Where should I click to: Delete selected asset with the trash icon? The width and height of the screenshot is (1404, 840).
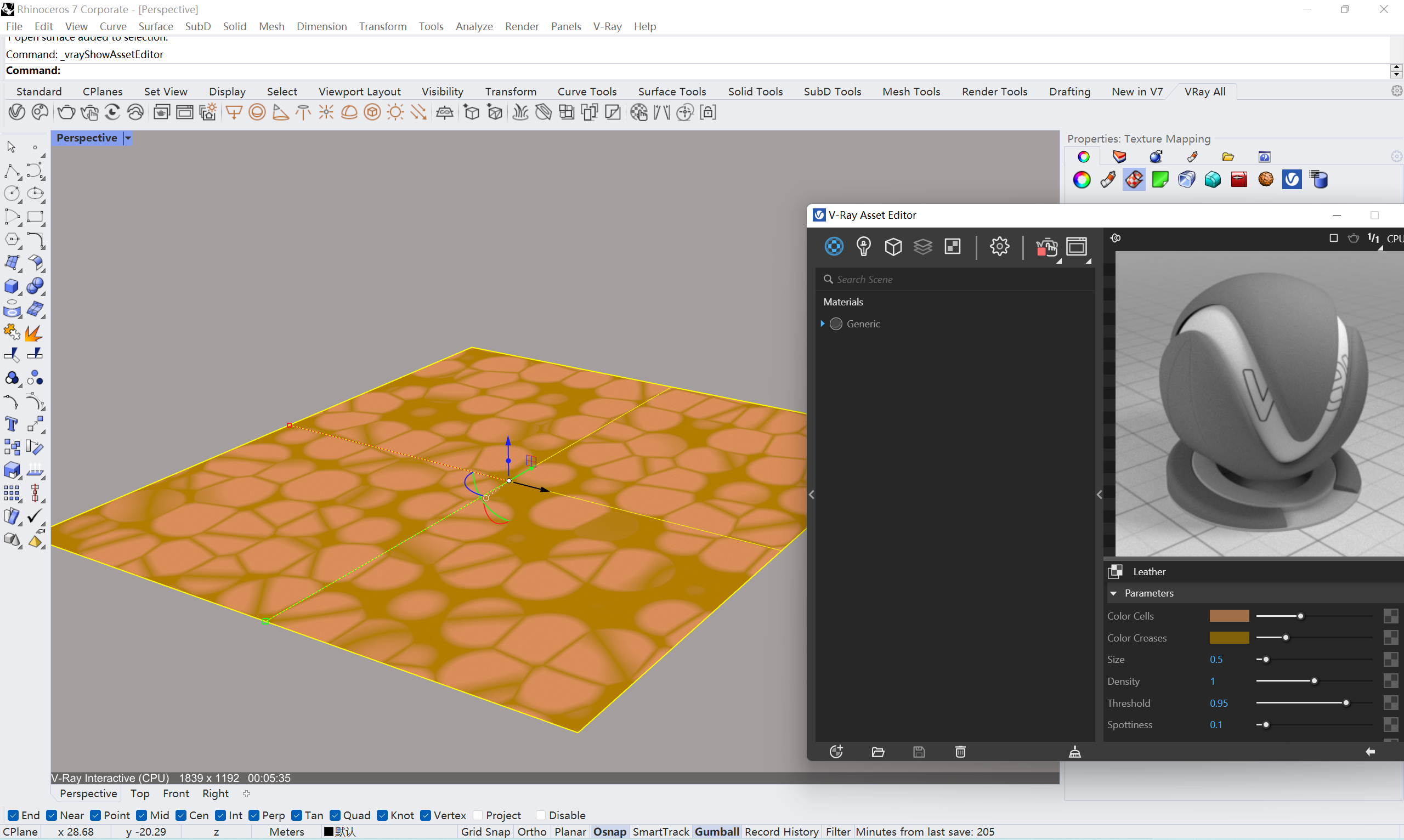coord(960,752)
